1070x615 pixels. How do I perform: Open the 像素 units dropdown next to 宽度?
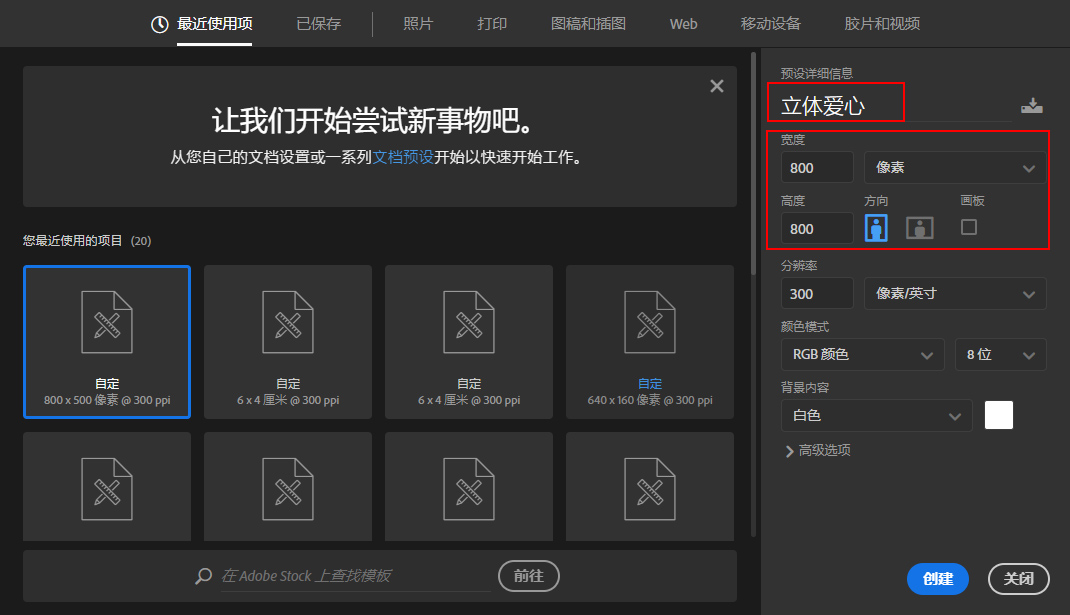pyautogui.click(x=954, y=167)
